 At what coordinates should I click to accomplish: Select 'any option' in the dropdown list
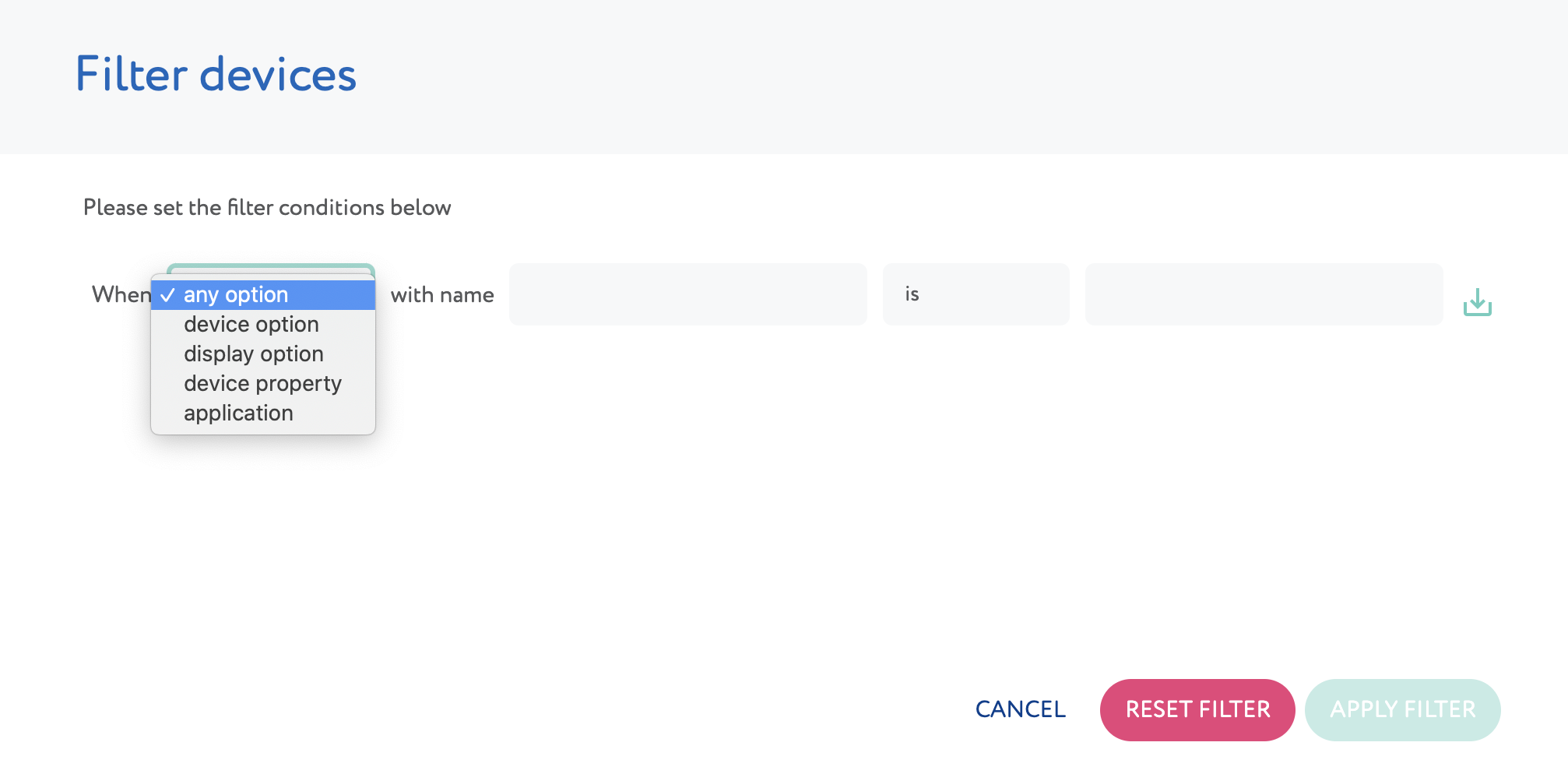click(x=263, y=294)
